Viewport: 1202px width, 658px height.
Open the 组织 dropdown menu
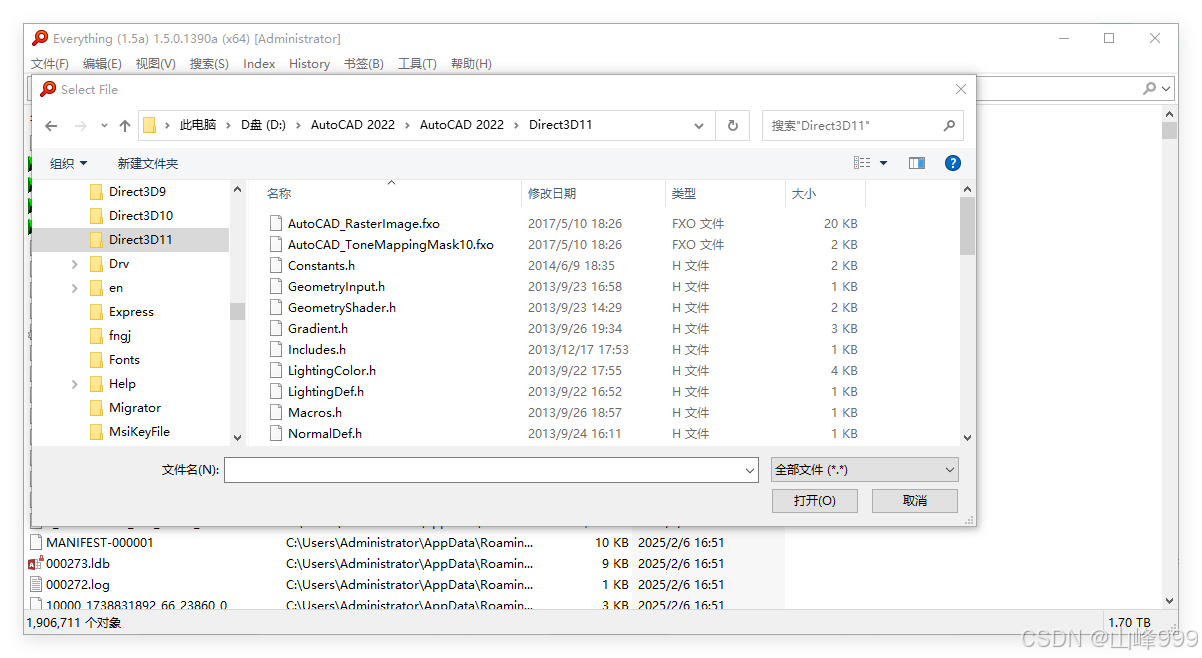point(69,163)
